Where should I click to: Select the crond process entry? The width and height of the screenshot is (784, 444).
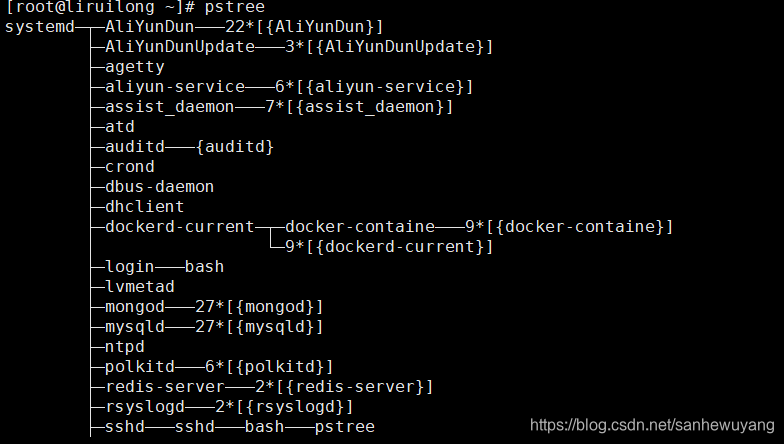[129, 167]
